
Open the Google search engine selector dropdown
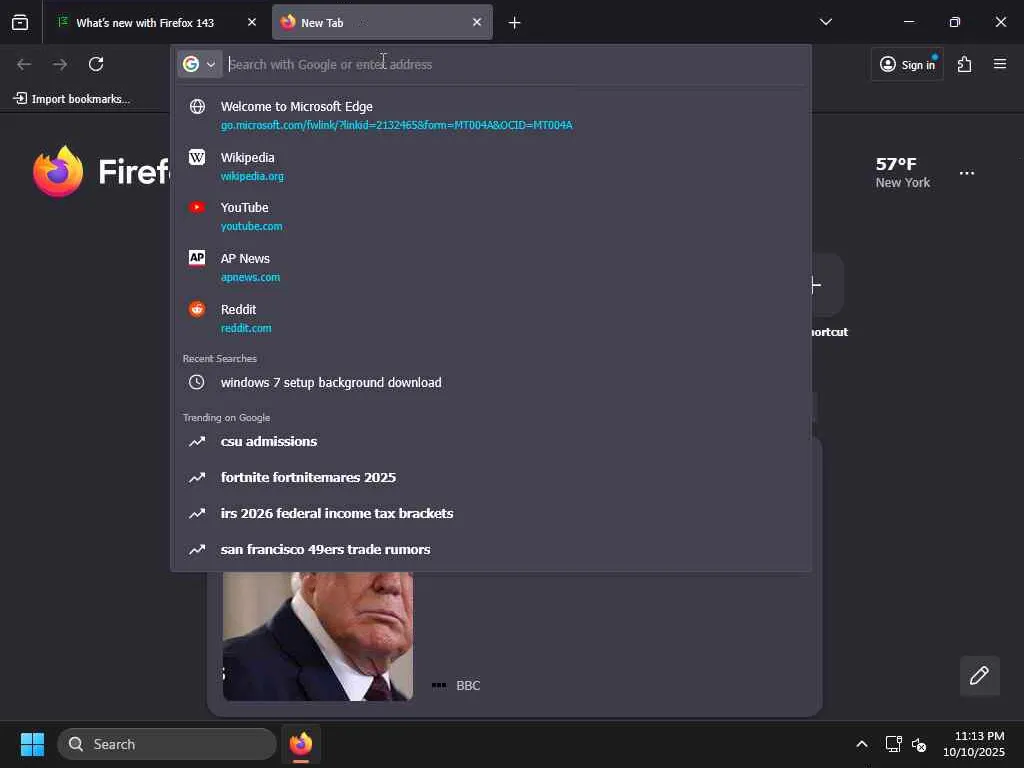200,64
